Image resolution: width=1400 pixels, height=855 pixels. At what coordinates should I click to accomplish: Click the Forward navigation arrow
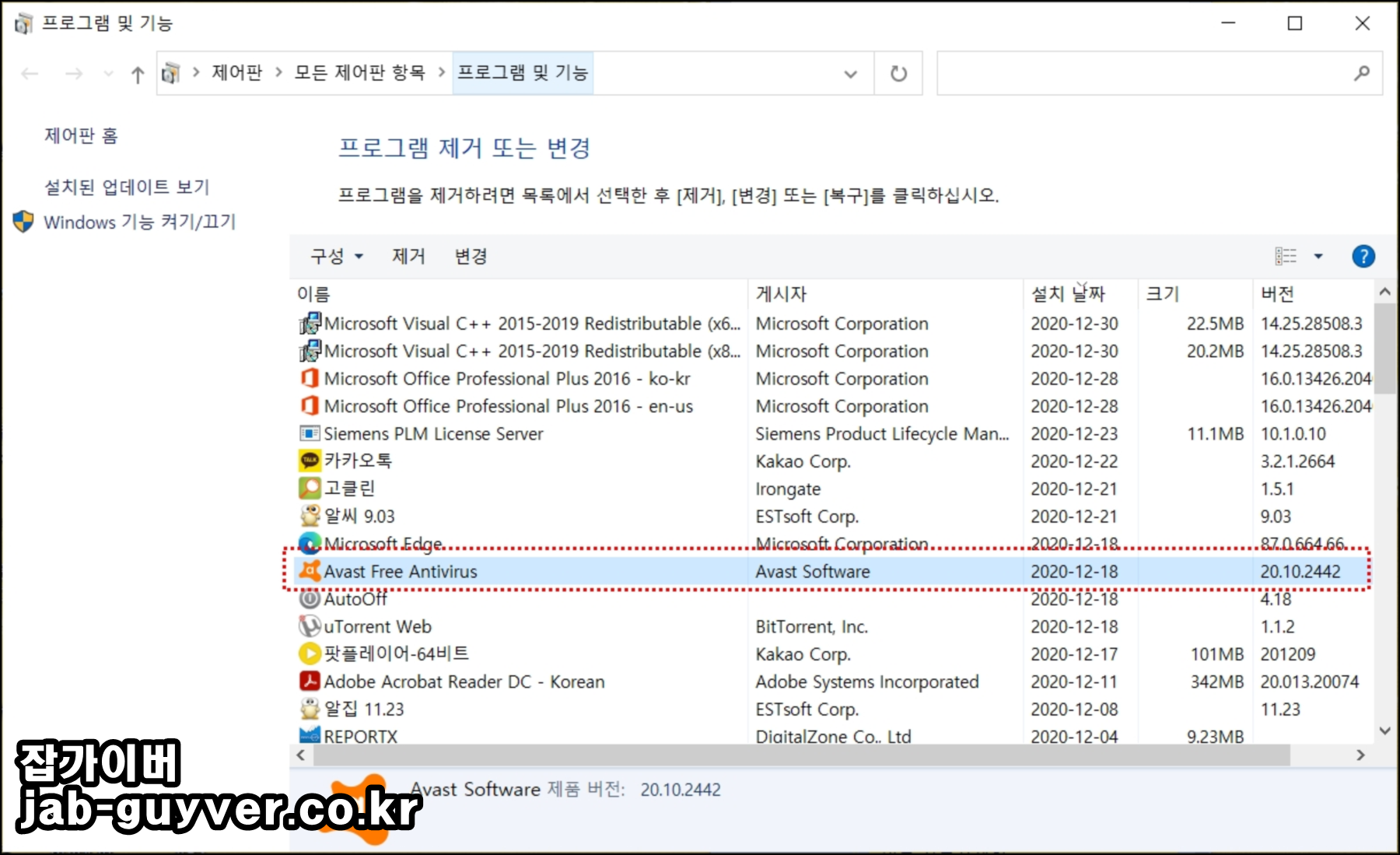pos(74,74)
